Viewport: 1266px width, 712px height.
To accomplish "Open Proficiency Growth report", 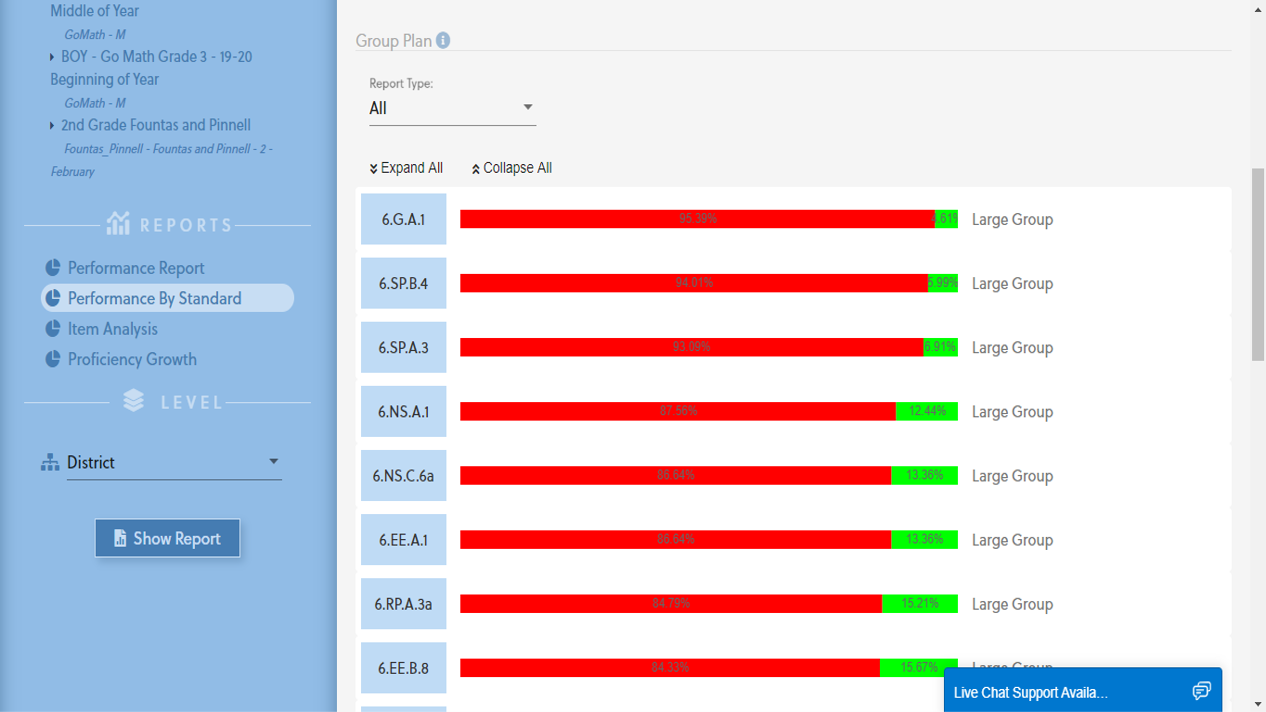I will tap(132, 359).
